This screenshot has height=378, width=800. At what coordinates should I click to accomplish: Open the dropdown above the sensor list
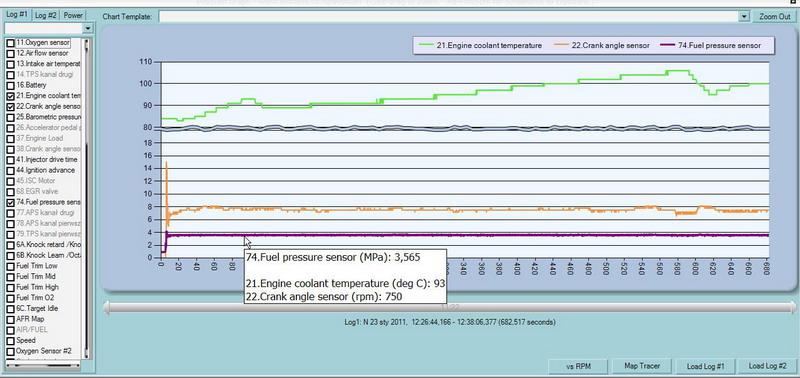tap(88, 28)
